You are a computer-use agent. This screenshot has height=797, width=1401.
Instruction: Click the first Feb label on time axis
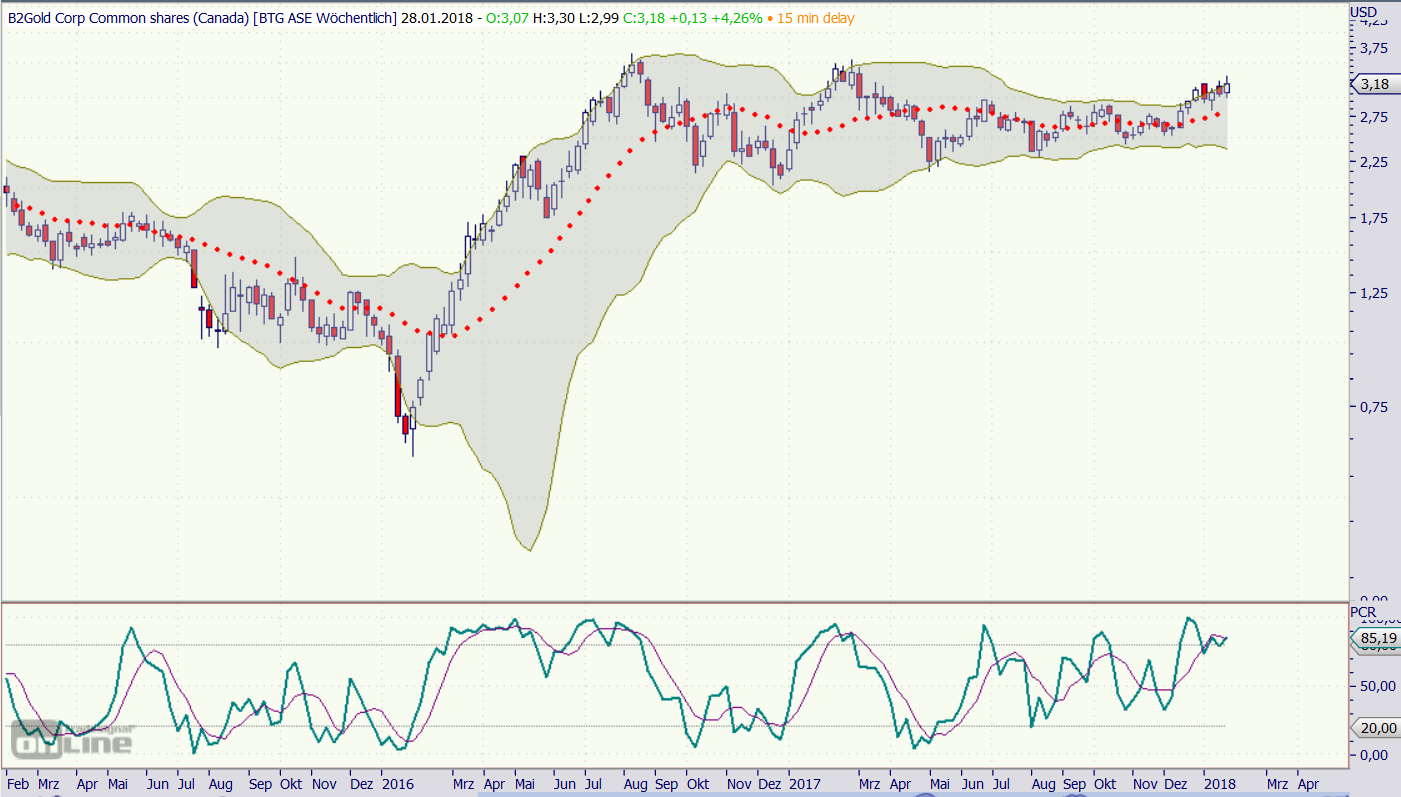[17, 786]
